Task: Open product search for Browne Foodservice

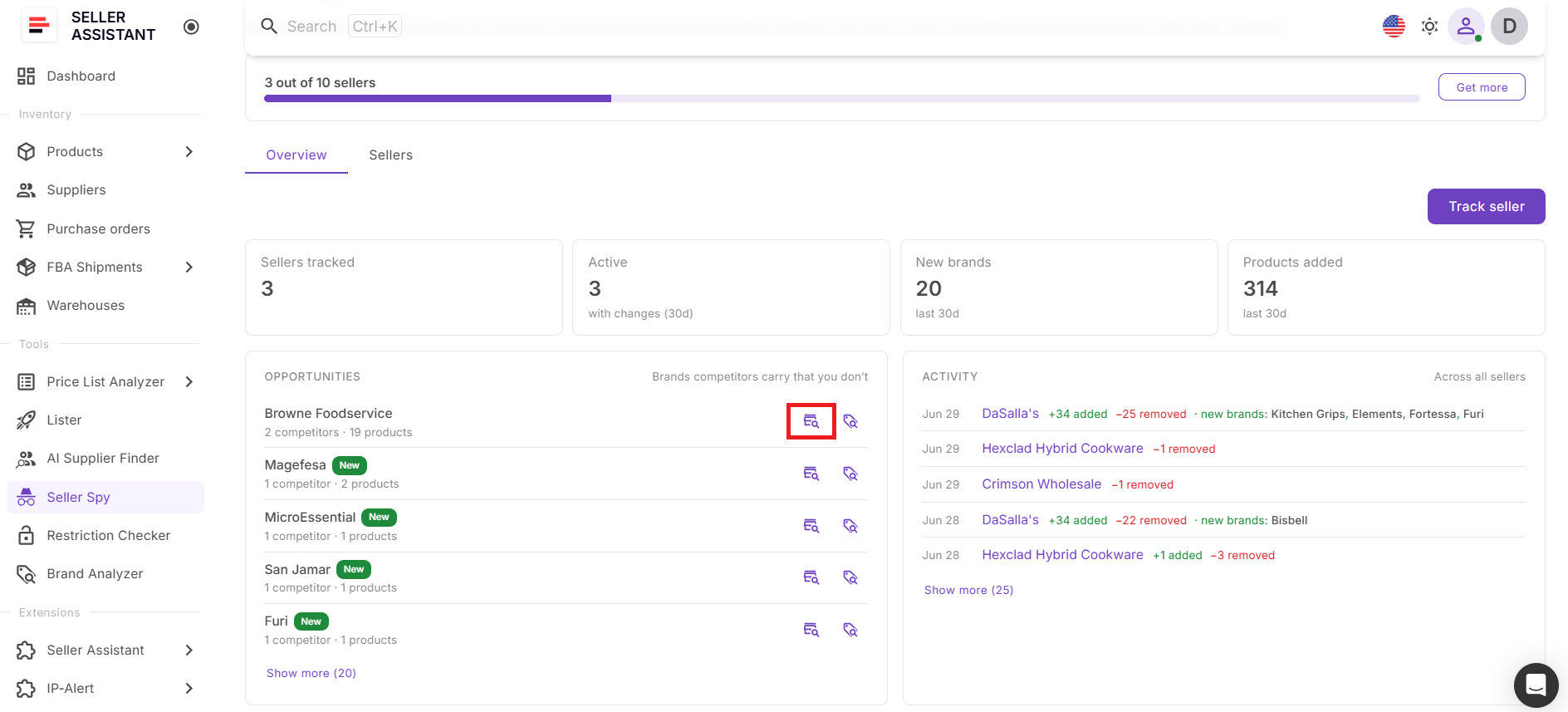Action: pyautogui.click(x=811, y=421)
